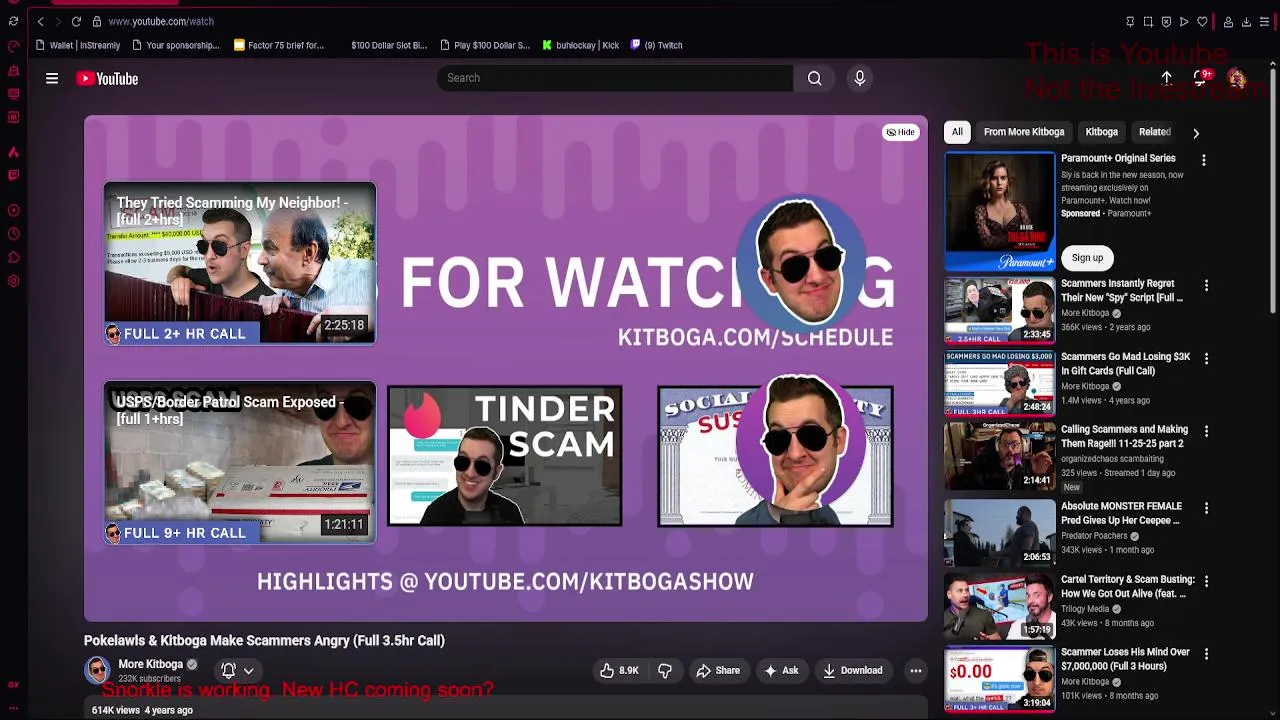
Task: Open YouTube notifications bell
Action: coord(1201,78)
